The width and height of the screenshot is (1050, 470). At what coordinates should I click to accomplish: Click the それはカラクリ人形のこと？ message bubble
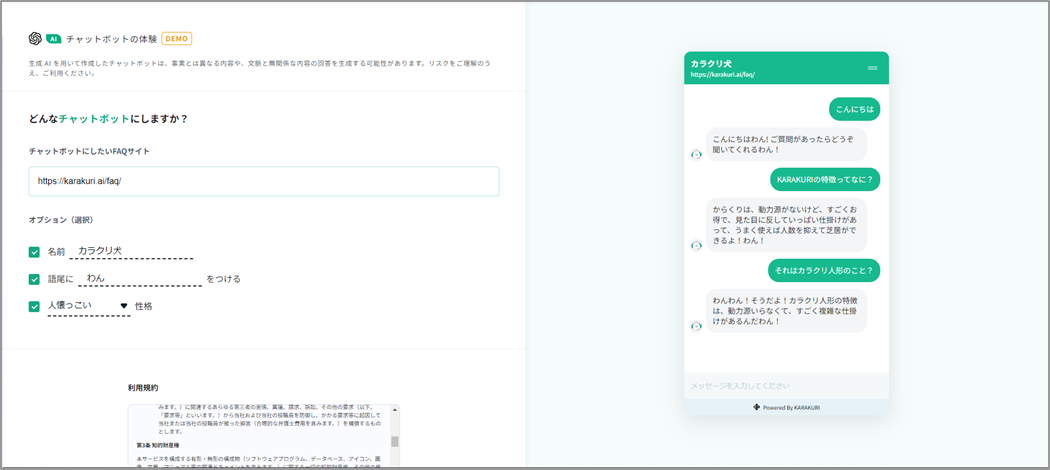(824, 270)
